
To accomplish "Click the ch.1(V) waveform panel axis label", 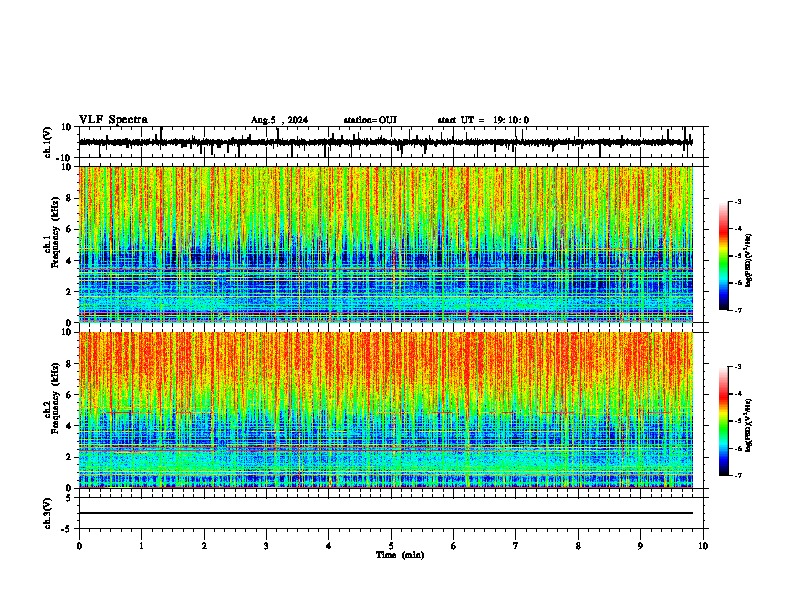I will [x=48, y=142].
